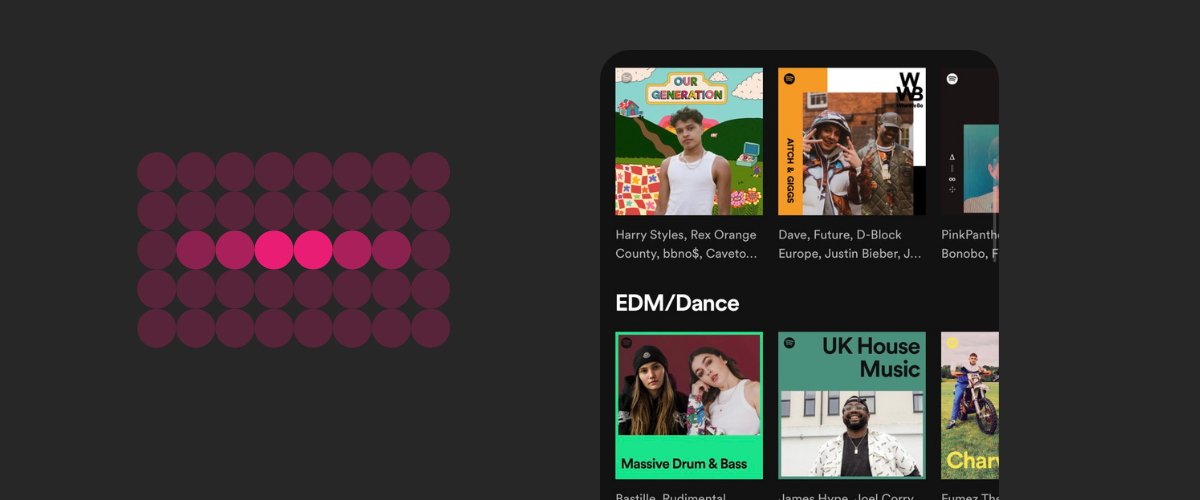
Task: Open the Aitch & Giggs playlist cover
Action: (852, 141)
